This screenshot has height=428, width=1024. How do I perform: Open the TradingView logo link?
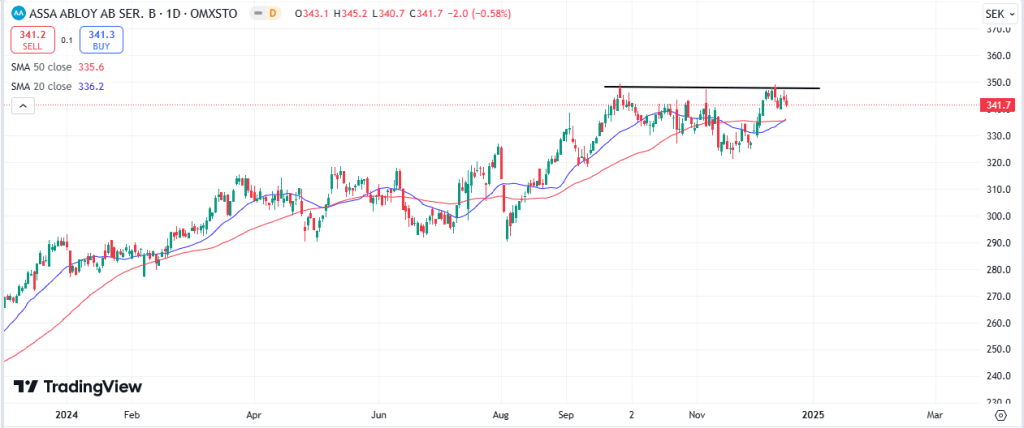coord(78,387)
